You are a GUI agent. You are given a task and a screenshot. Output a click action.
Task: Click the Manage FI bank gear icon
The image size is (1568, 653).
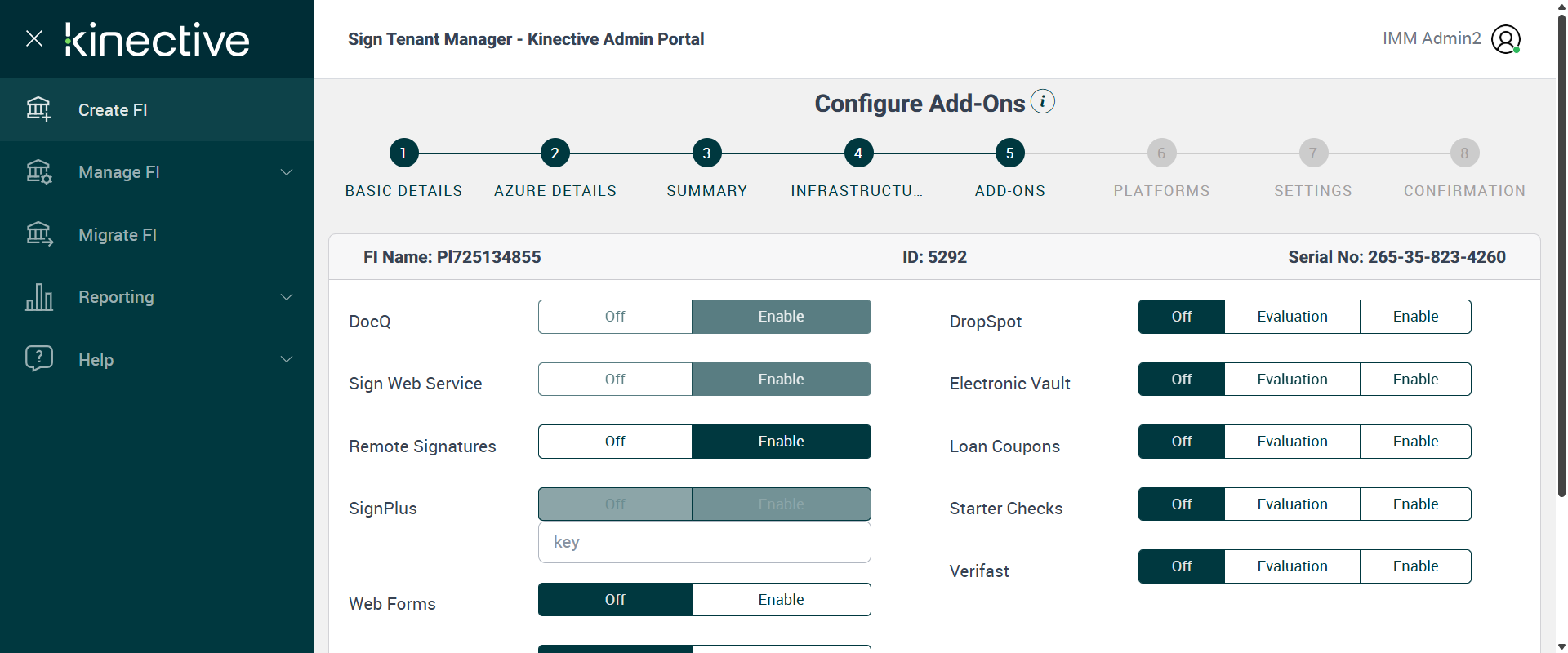38,172
